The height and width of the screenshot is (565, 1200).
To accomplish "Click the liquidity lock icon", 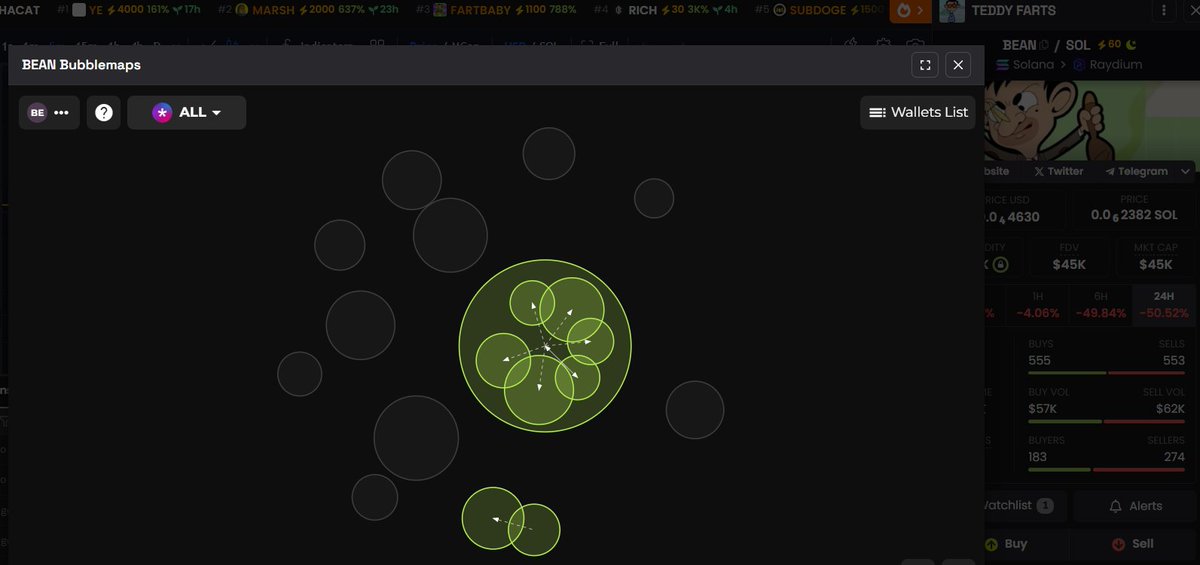I will click(1000, 265).
